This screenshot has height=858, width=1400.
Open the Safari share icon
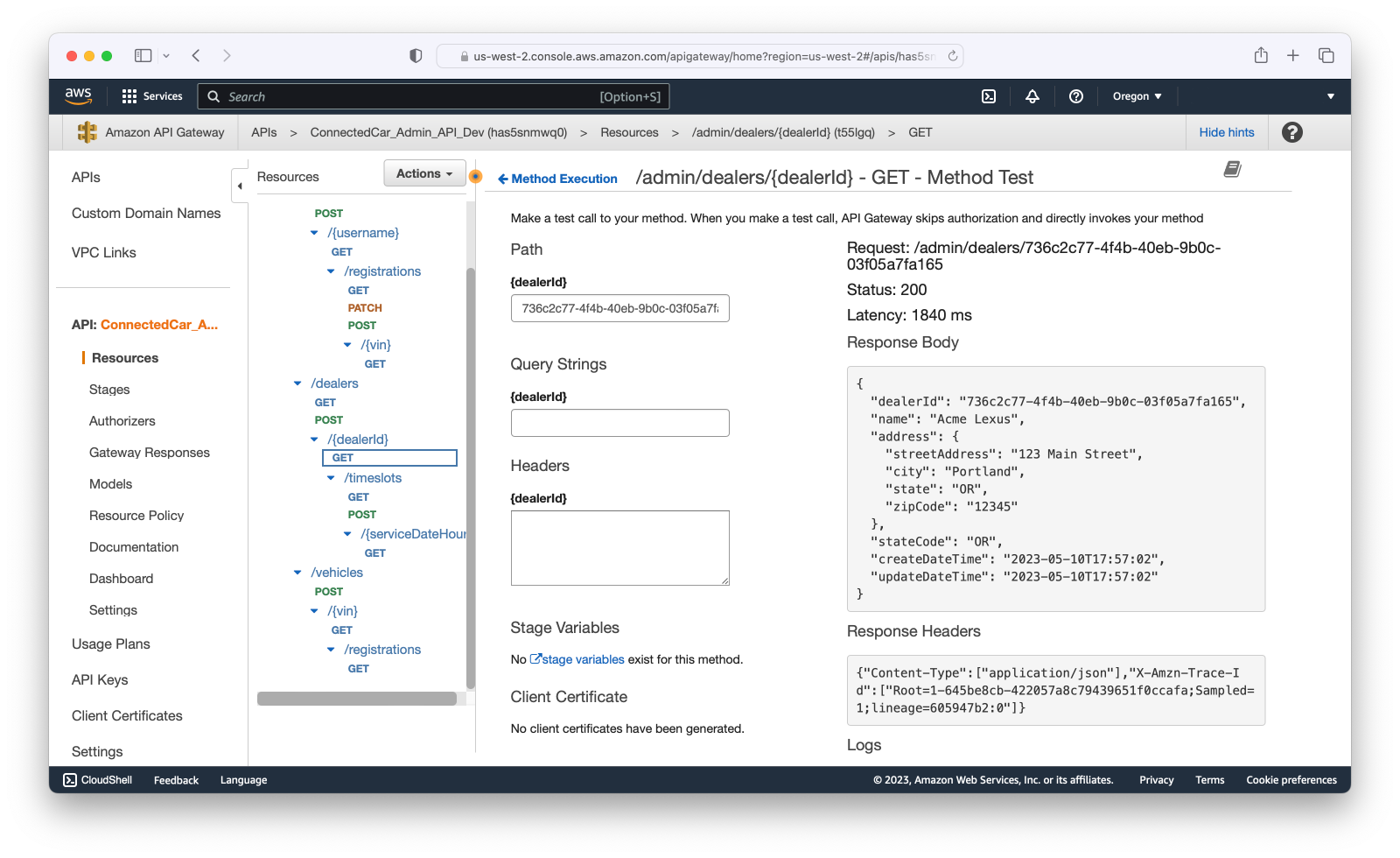pyautogui.click(x=1261, y=56)
